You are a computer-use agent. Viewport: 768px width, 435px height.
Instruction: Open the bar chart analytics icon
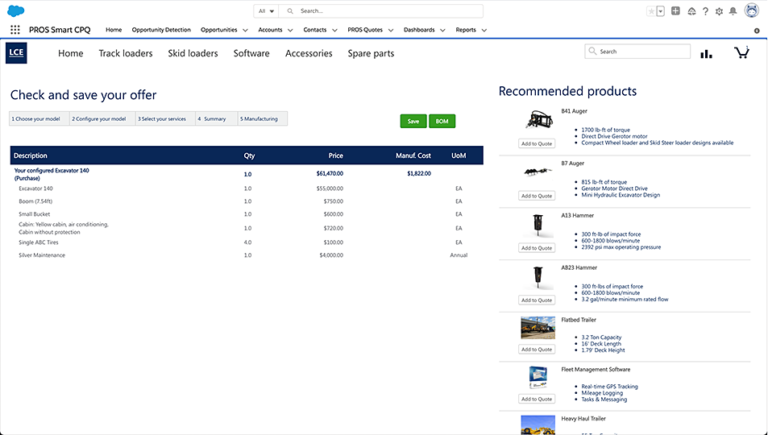pos(706,54)
